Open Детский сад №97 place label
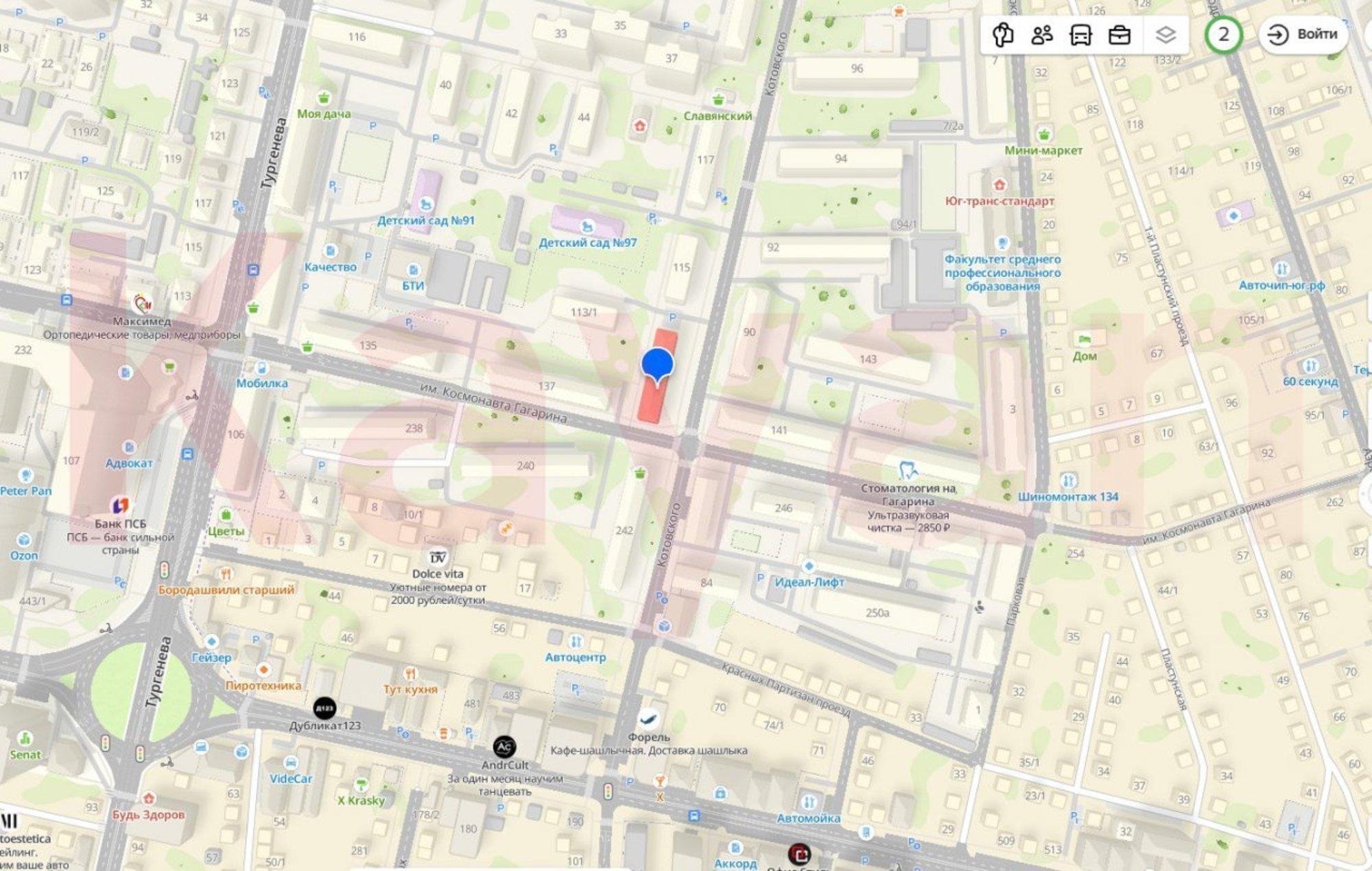This screenshot has width=1372, height=871. coord(587,242)
